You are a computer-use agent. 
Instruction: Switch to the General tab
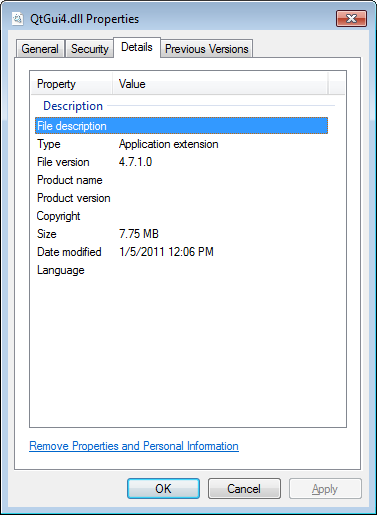coord(40,49)
